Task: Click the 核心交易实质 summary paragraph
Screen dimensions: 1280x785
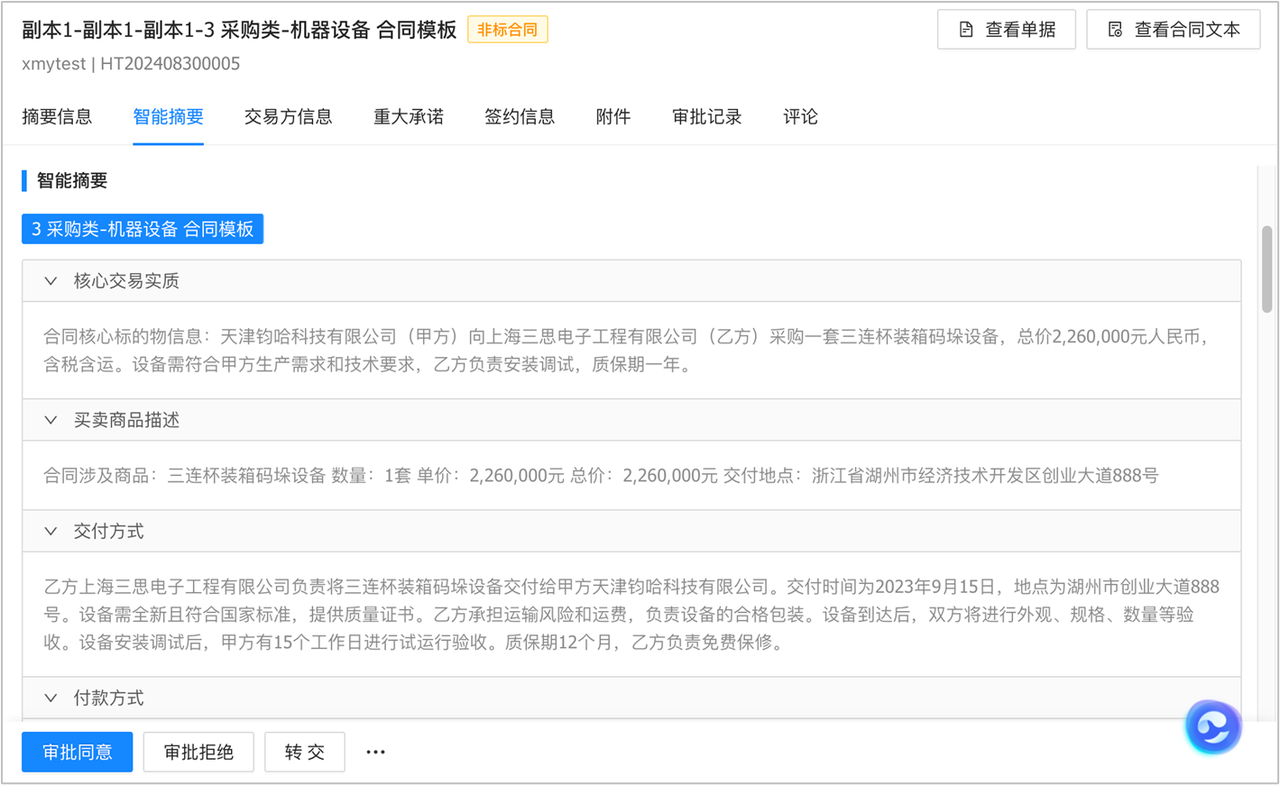Action: click(627, 350)
